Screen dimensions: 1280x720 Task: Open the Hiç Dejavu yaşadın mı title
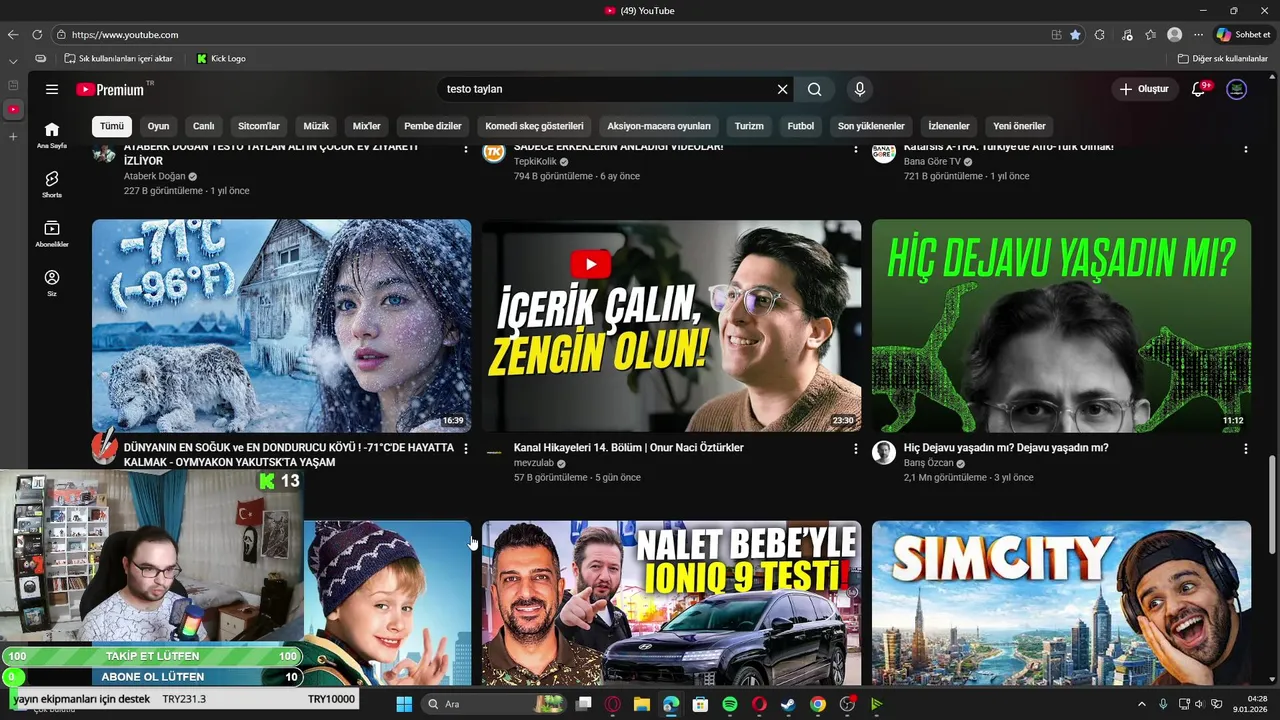[x=1006, y=448]
